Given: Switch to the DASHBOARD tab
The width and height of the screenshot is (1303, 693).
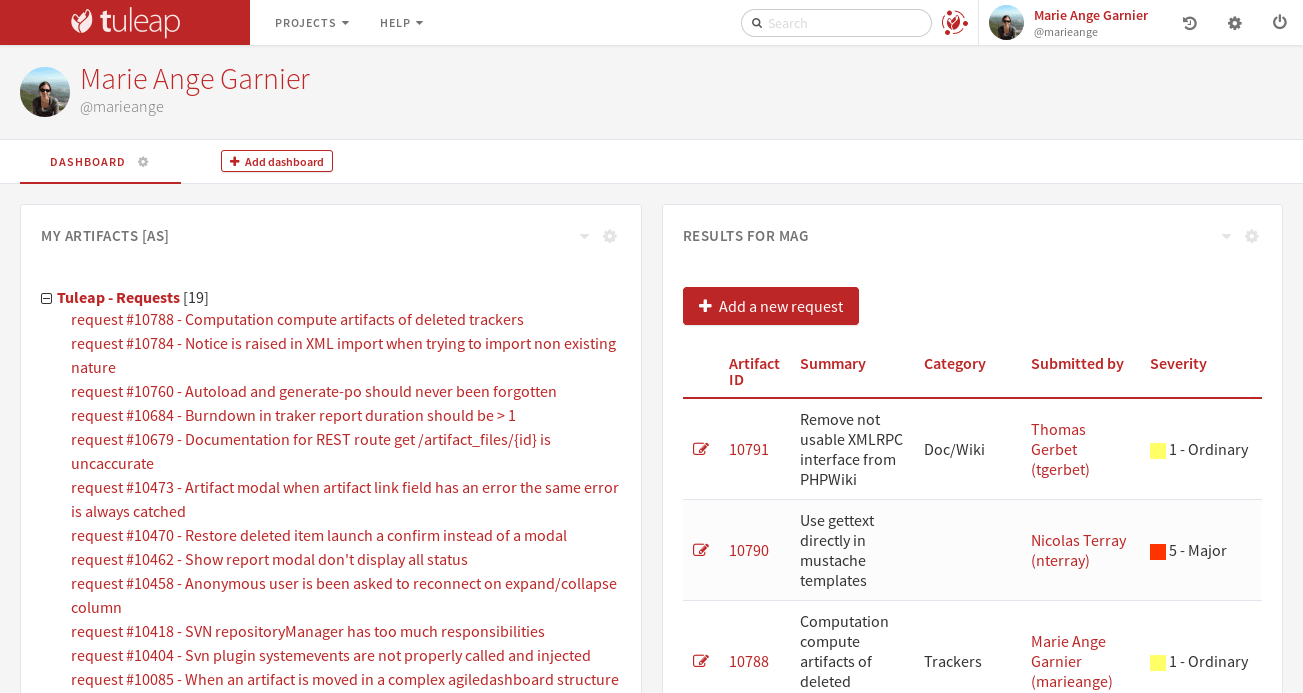Looking at the screenshot, I should (87, 161).
